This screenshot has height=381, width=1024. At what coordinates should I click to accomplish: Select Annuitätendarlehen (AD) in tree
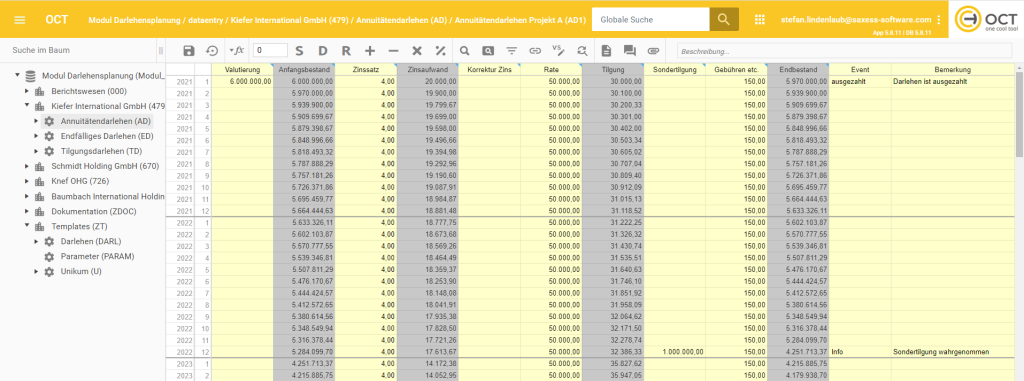click(105, 121)
